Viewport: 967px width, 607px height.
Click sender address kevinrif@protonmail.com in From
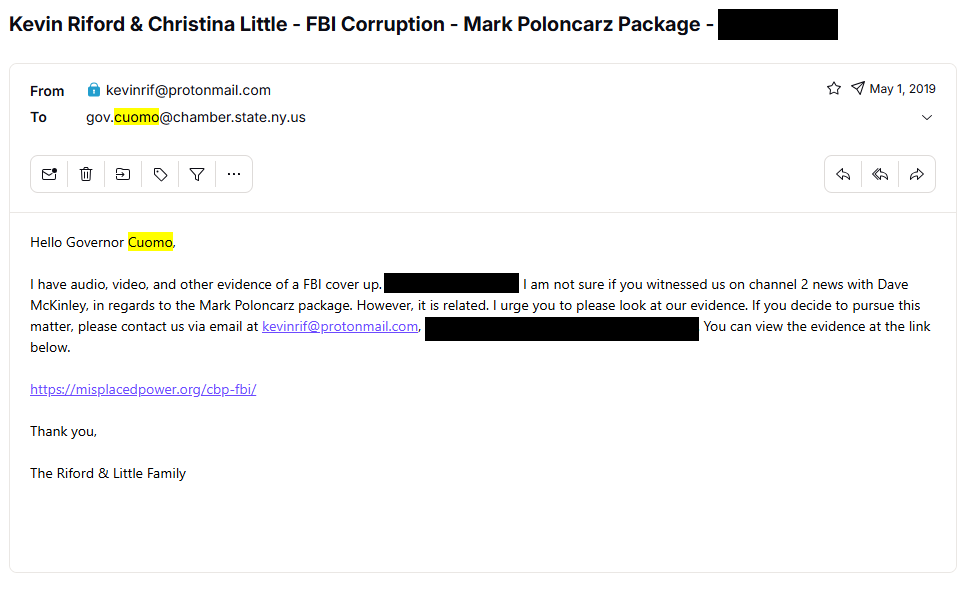188,90
